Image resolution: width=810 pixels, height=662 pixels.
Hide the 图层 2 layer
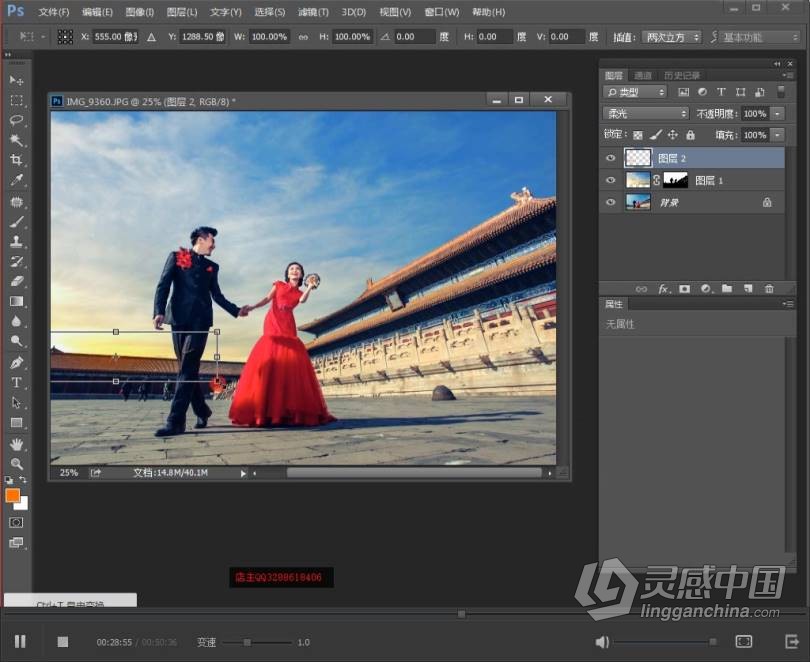[x=611, y=158]
